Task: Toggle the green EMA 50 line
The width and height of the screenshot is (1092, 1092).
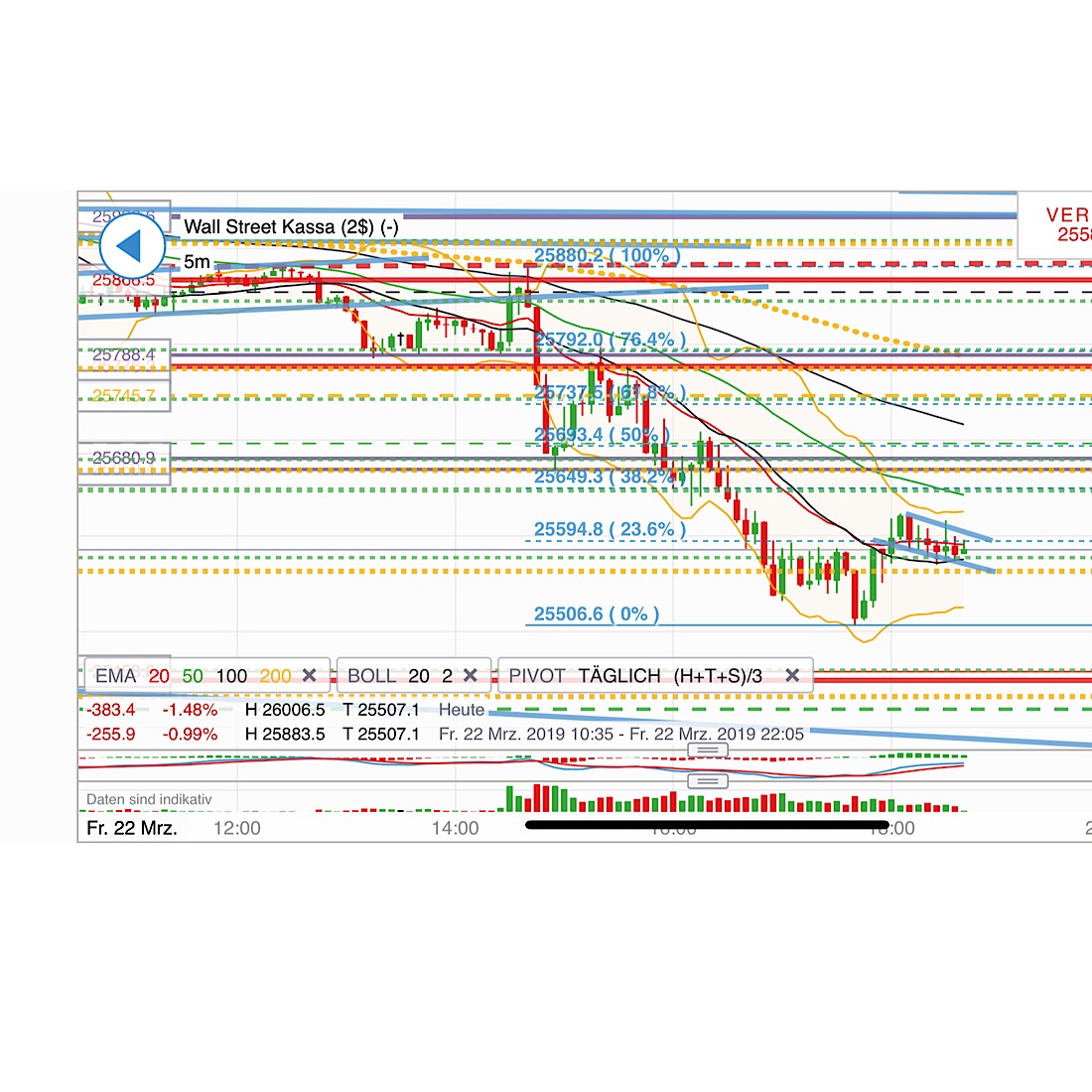Action: click(193, 675)
